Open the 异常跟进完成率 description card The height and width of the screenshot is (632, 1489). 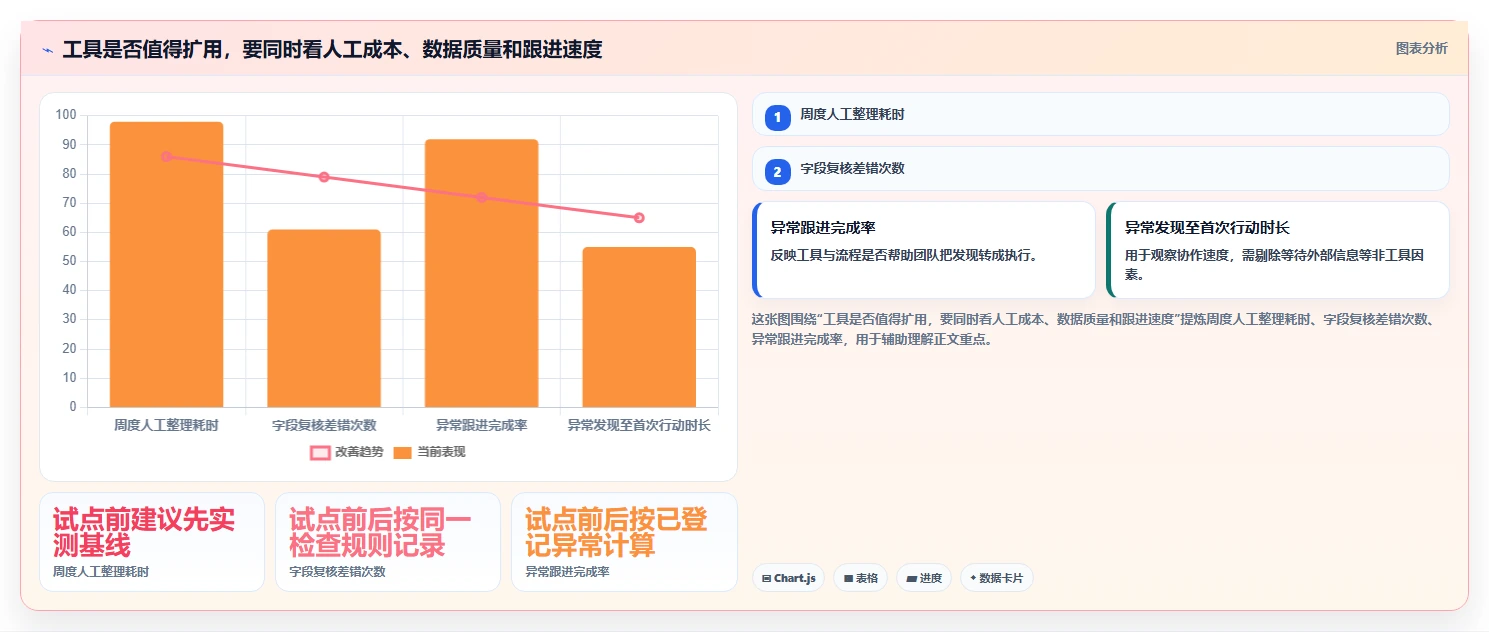[924, 250]
